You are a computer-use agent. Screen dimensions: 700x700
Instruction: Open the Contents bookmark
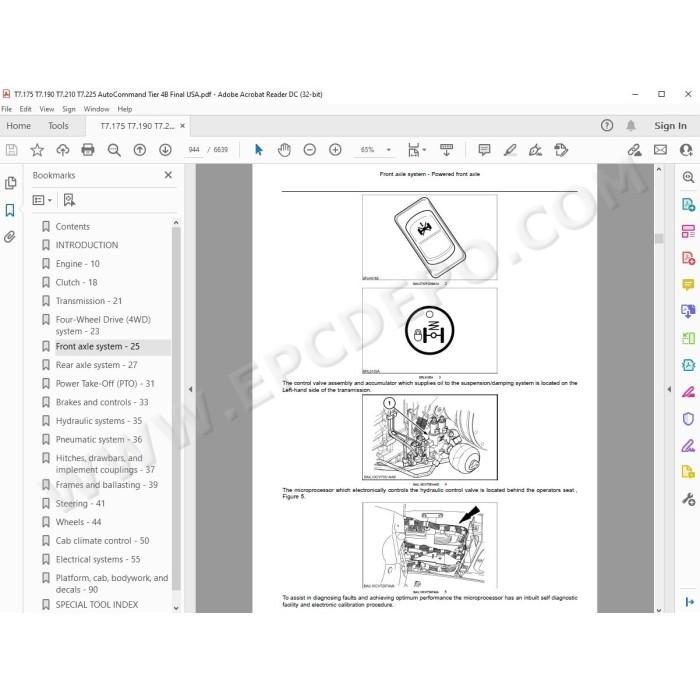[72, 227]
